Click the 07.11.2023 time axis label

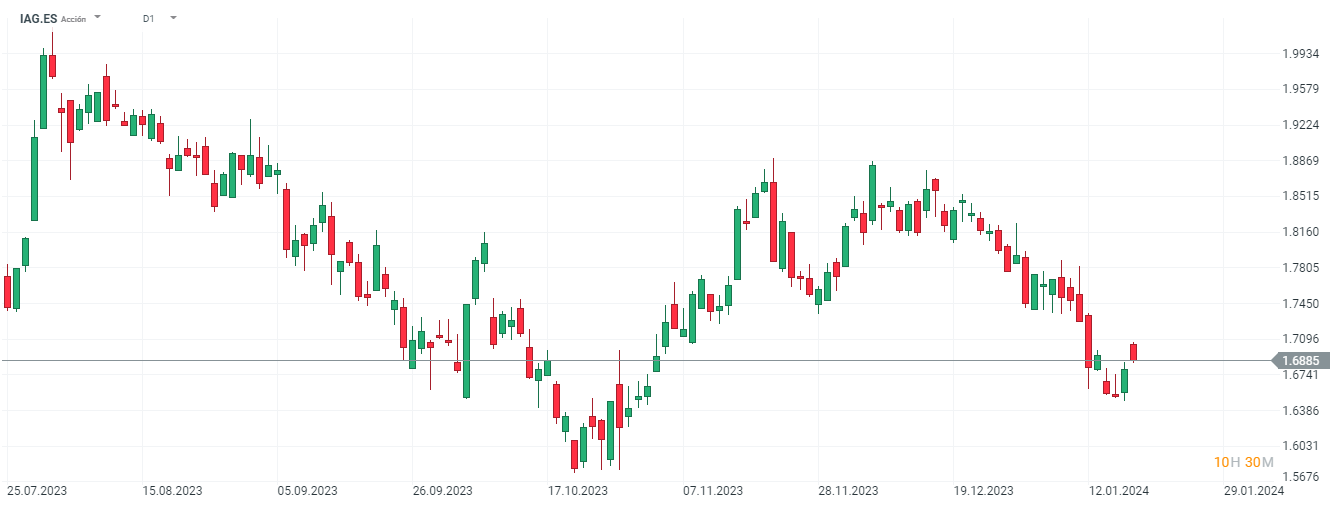click(x=713, y=490)
